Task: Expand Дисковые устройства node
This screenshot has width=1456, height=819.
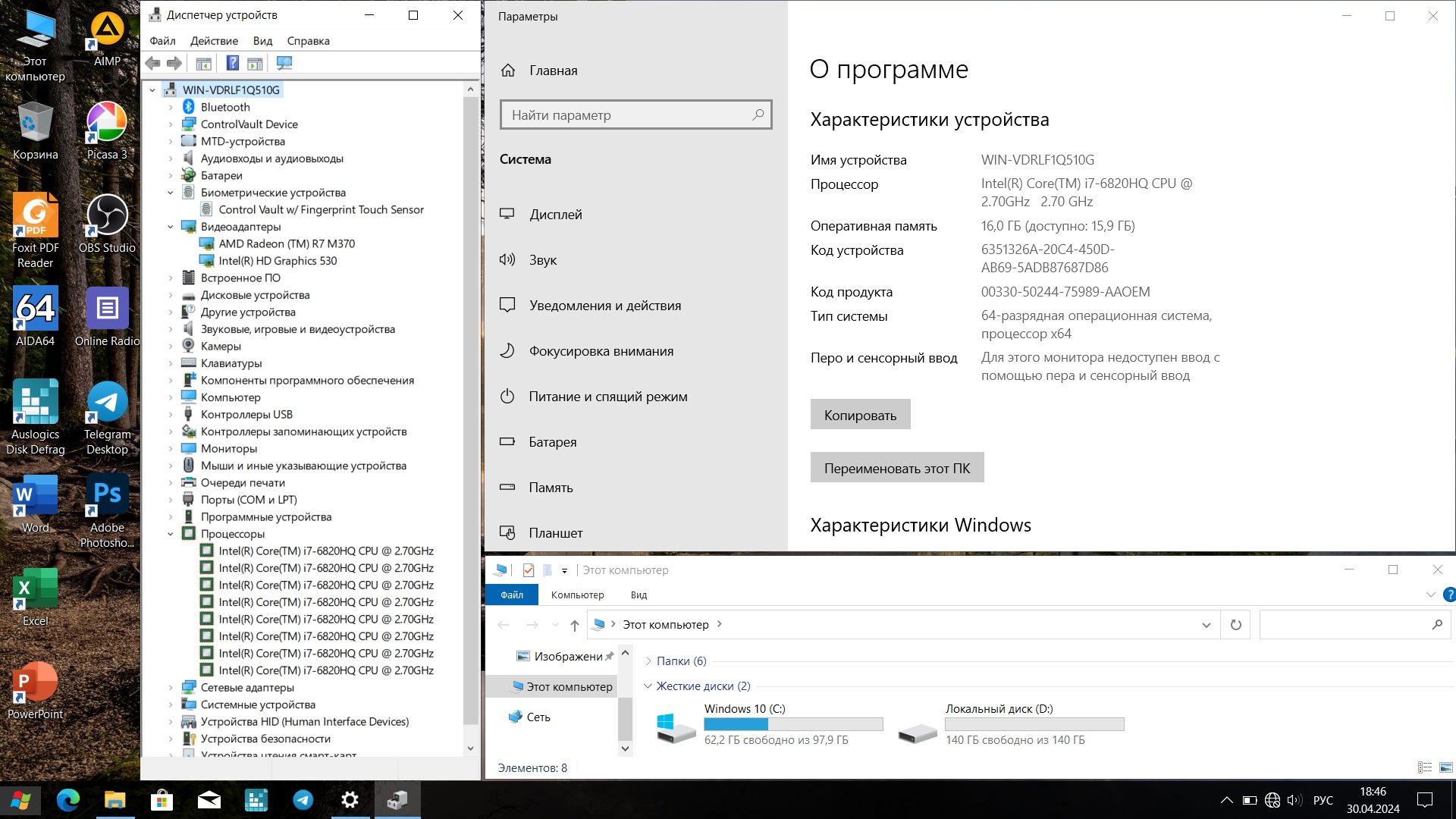Action: pos(171,295)
